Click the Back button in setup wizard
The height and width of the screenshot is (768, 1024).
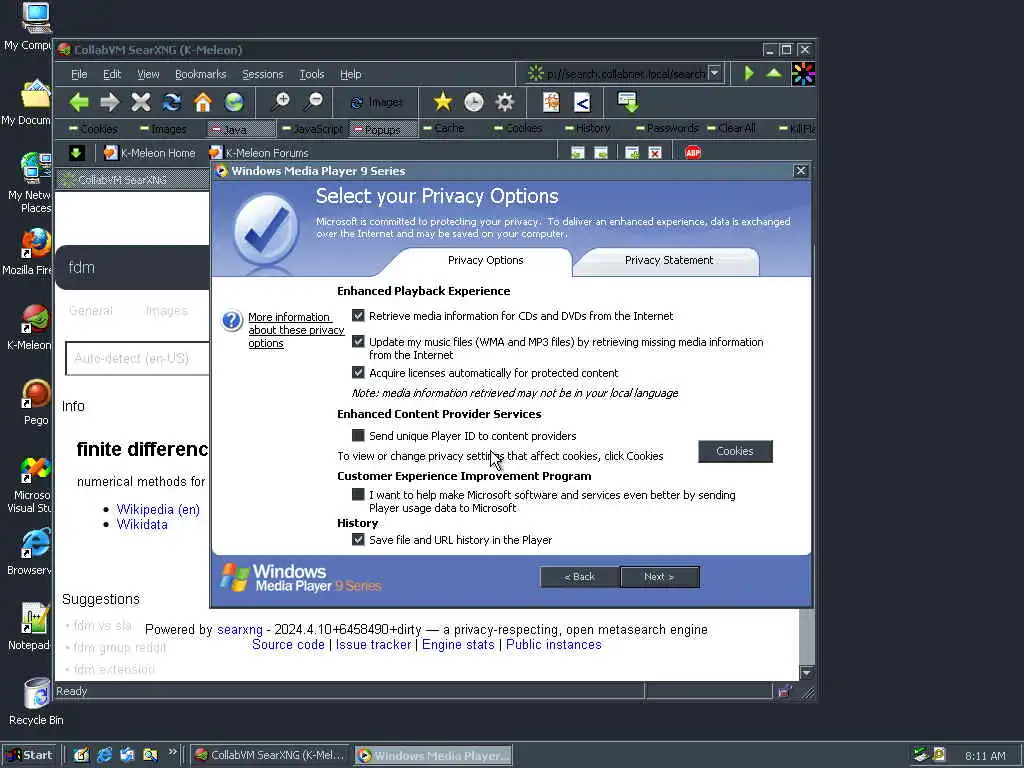coord(579,577)
